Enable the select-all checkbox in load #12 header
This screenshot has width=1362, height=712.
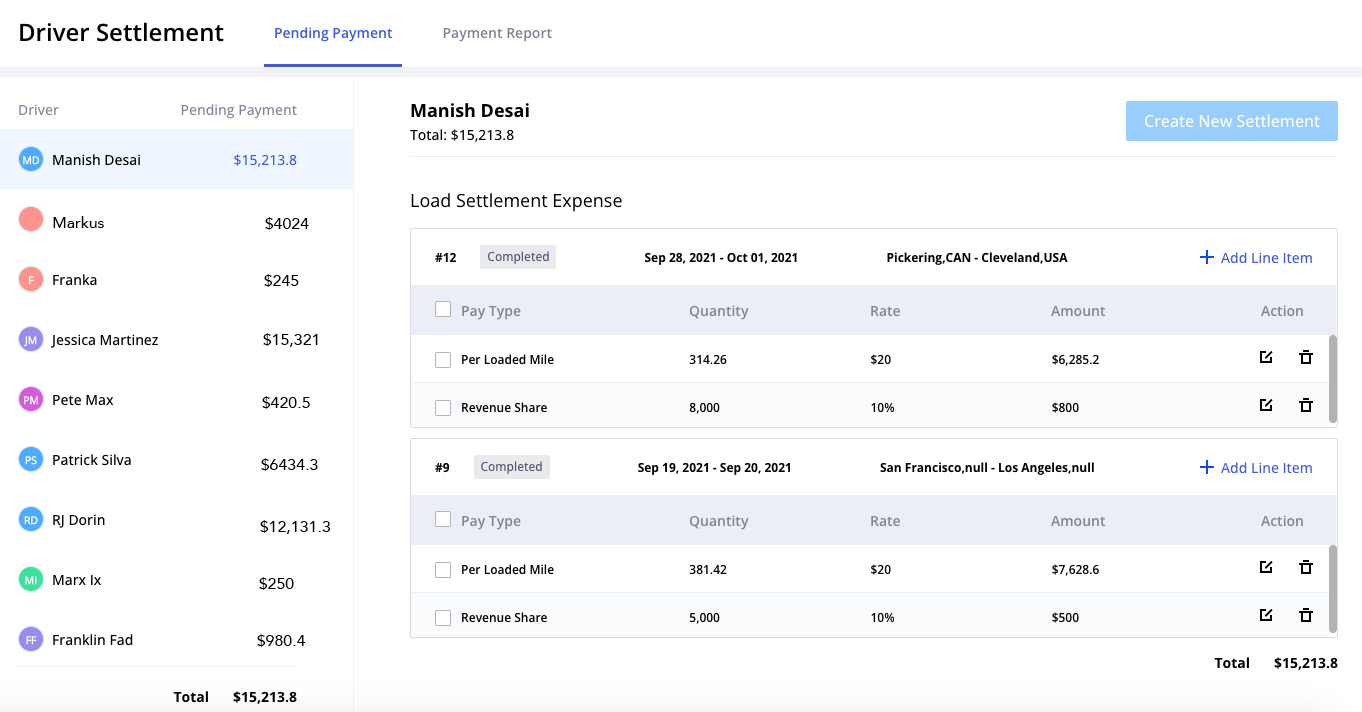[x=443, y=309]
